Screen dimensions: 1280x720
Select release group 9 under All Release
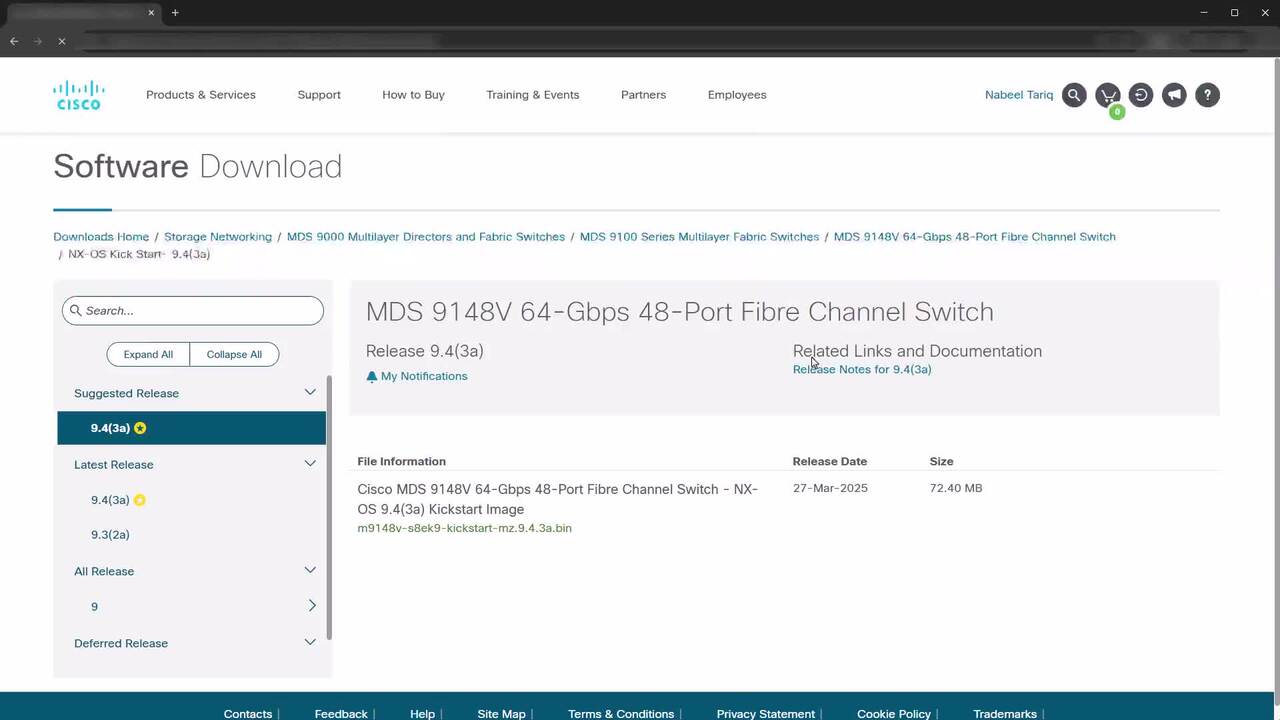94,607
